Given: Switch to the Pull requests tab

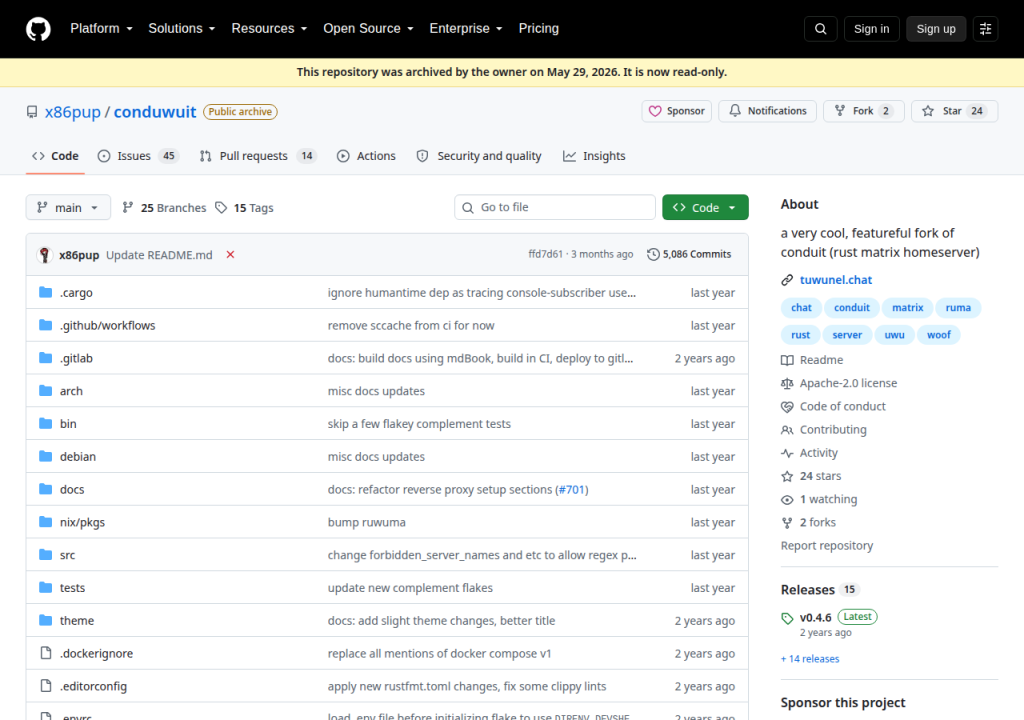Looking at the screenshot, I should pyautogui.click(x=258, y=156).
